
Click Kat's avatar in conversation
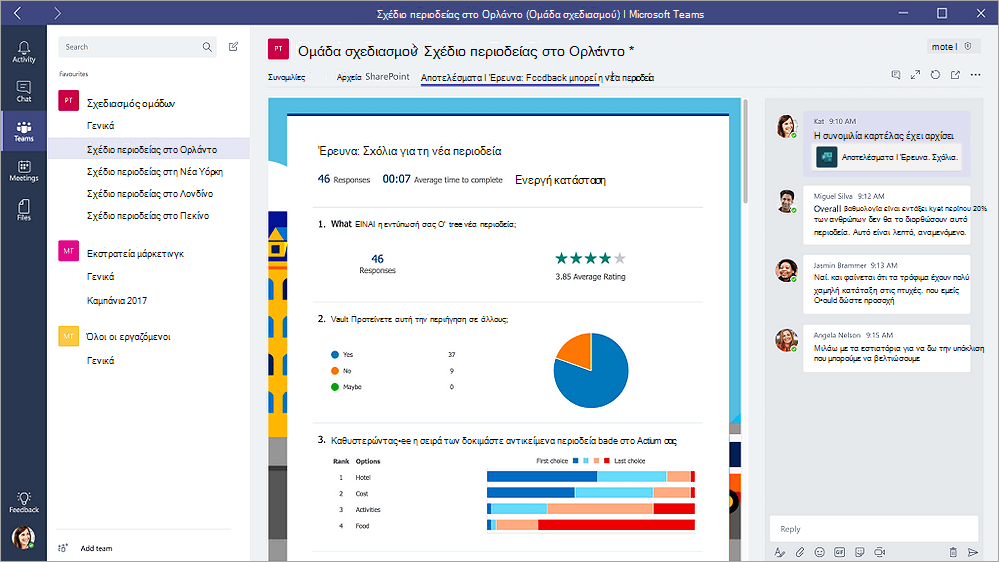786,126
